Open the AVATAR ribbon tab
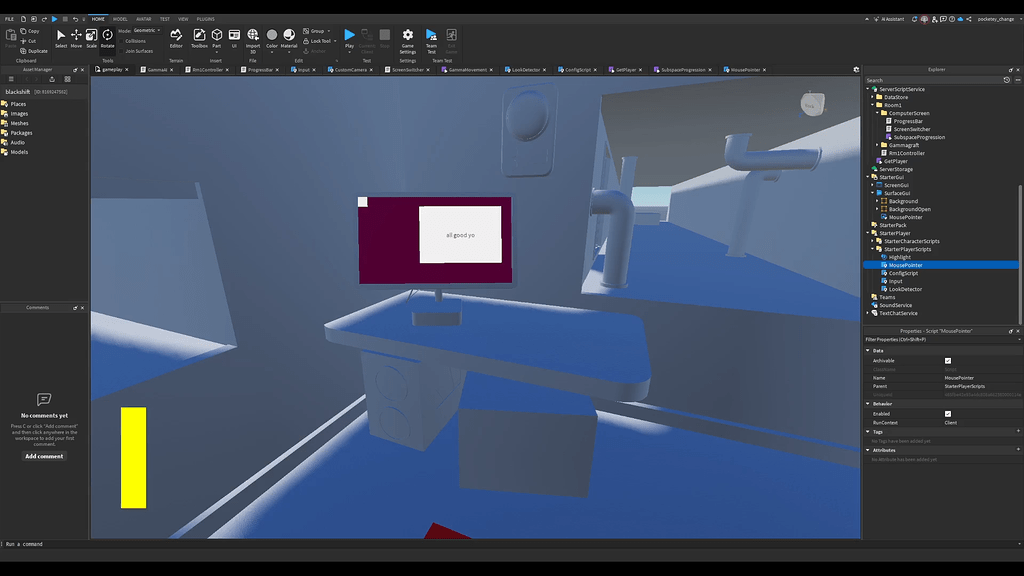The width and height of the screenshot is (1024, 576). pos(144,19)
